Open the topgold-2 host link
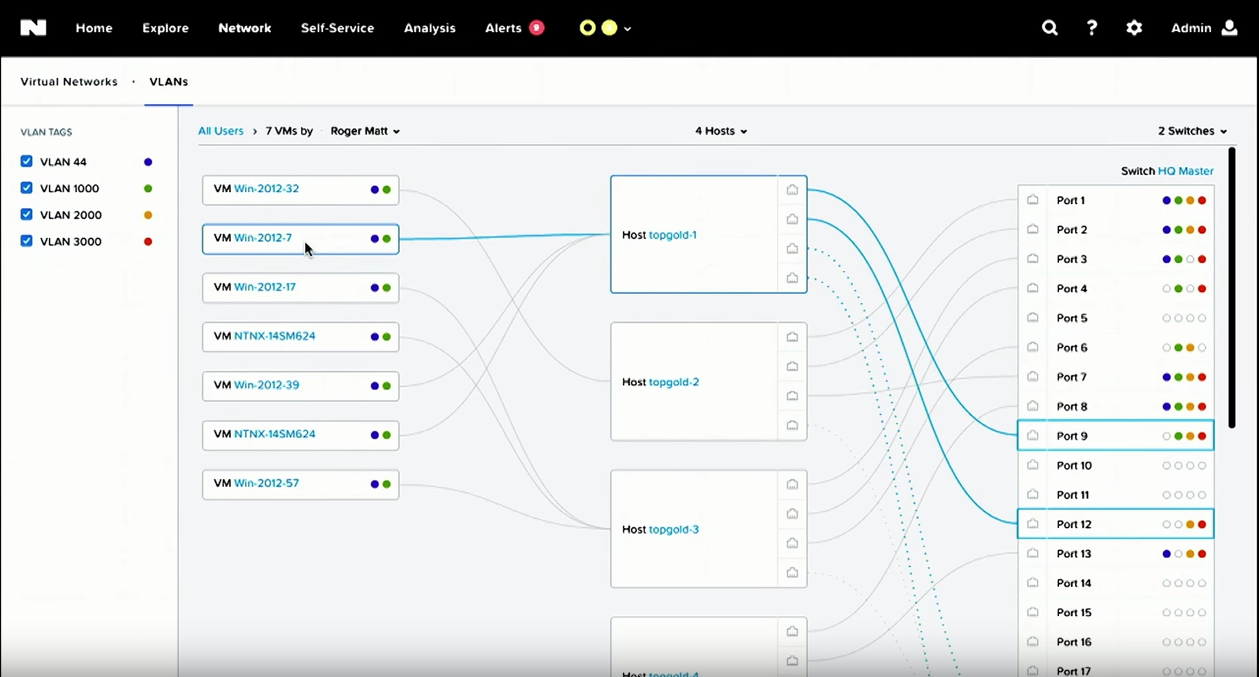The width and height of the screenshot is (1259, 677). click(674, 382)
